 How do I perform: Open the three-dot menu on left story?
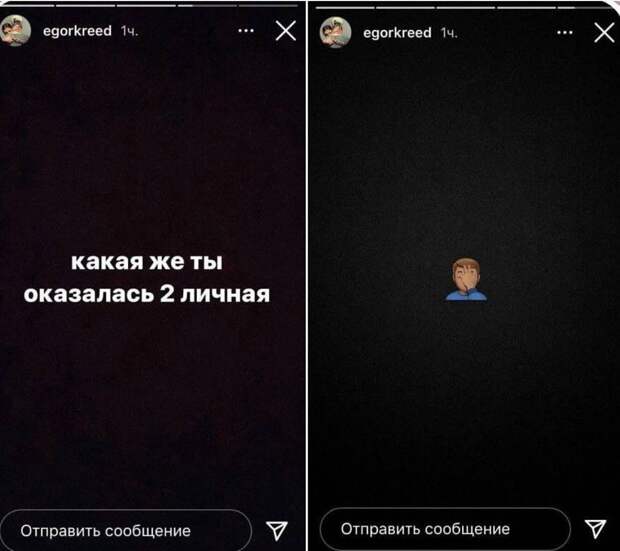click(246, 30)
